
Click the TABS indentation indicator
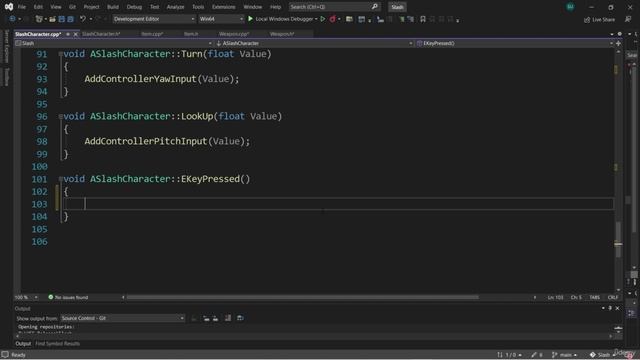click(595, 297)
